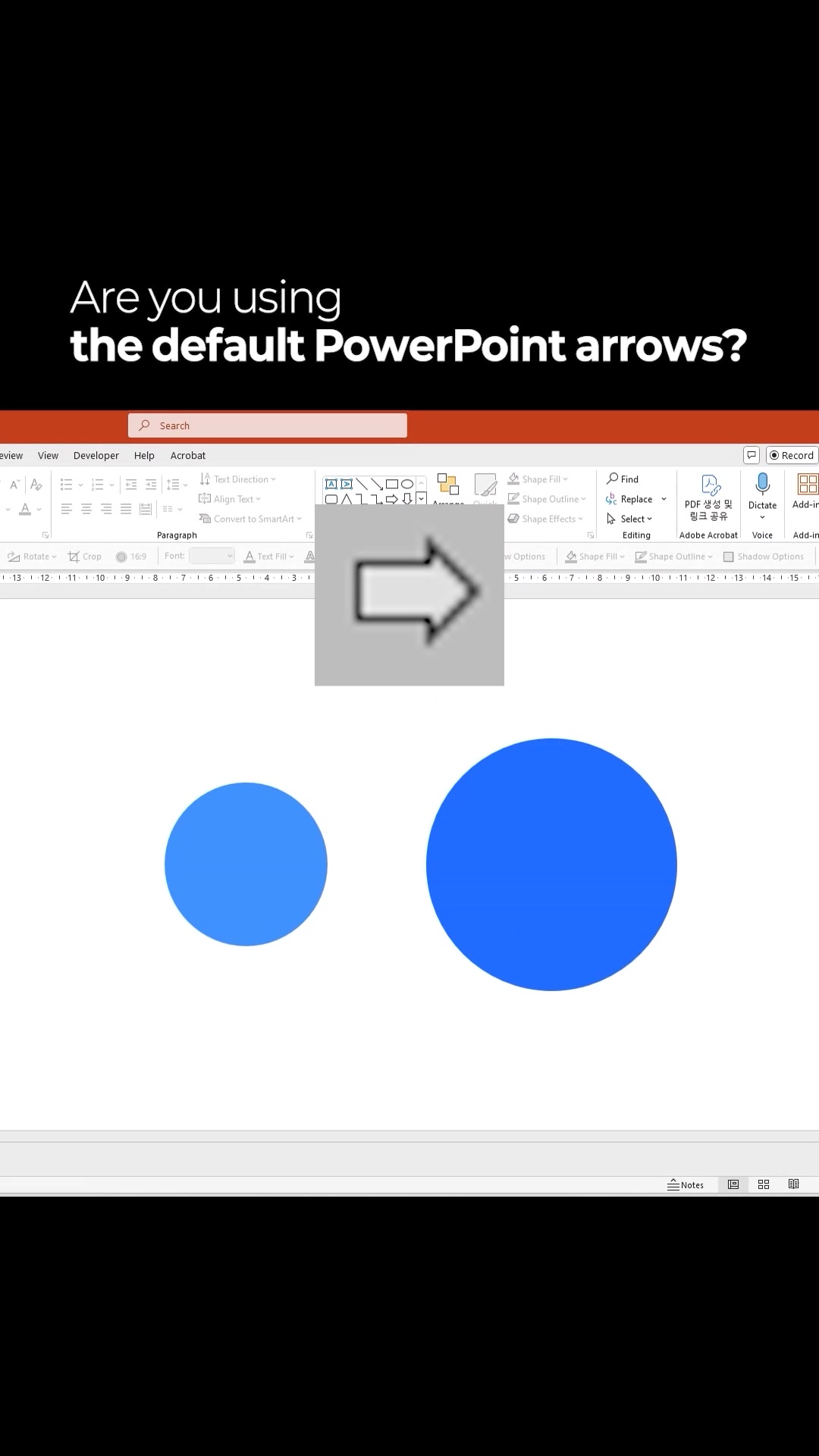This screenshot has height=1456, width=819.
Task: Click the increase indent icon
Action: tap(151, 484)
